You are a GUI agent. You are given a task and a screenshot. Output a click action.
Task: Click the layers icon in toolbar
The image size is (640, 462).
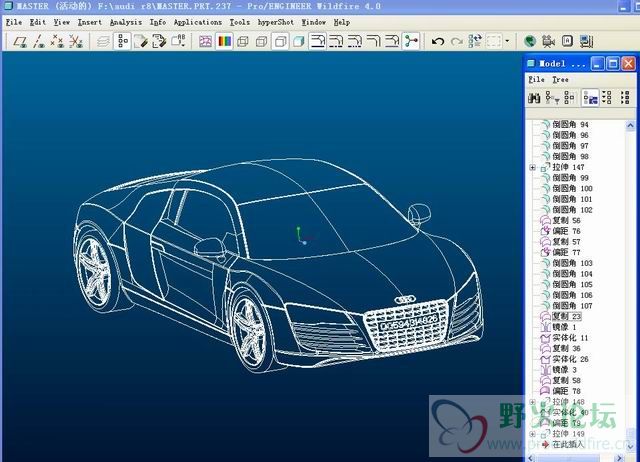tap(103, 41)
